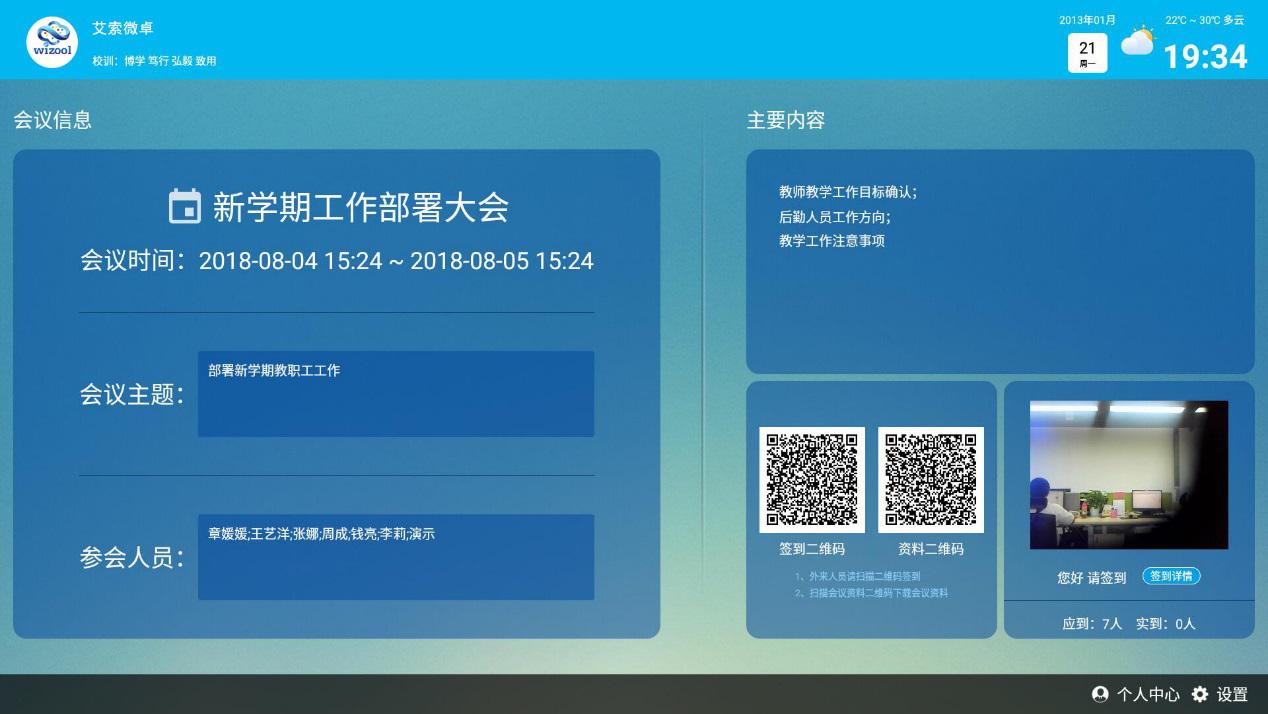This screenshot has width=1268, height=714.
Task: Click the 22℃~30℃ 多云 temperature readout
Action: point(1204,18)
